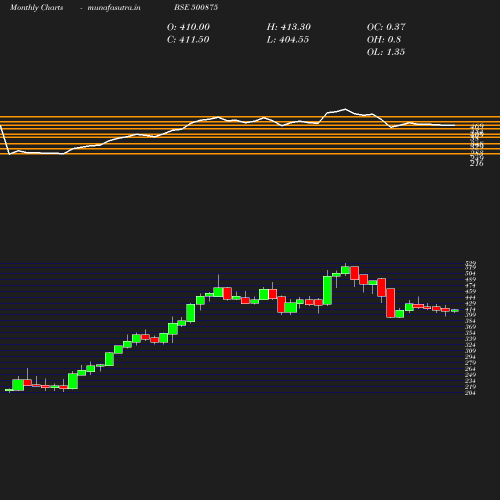Click the low price L: 404.55

click(x=288, y=40)
